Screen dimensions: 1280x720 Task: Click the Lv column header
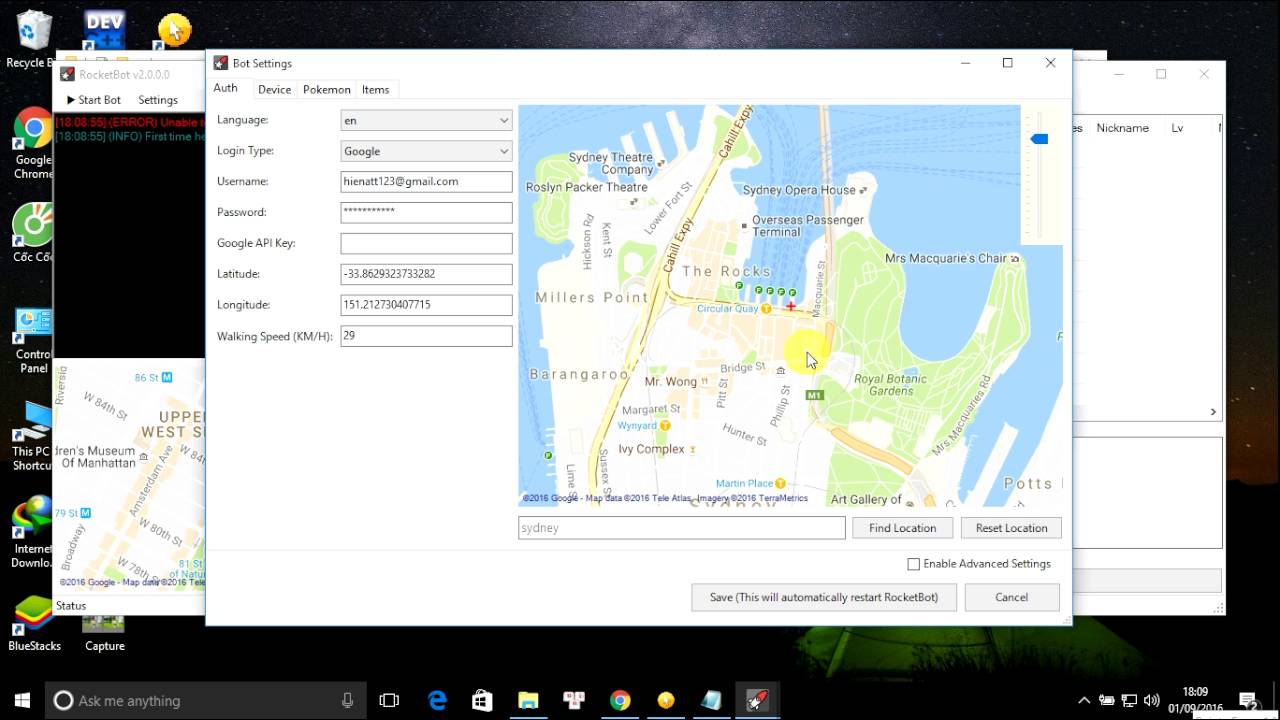(1177, 128)
